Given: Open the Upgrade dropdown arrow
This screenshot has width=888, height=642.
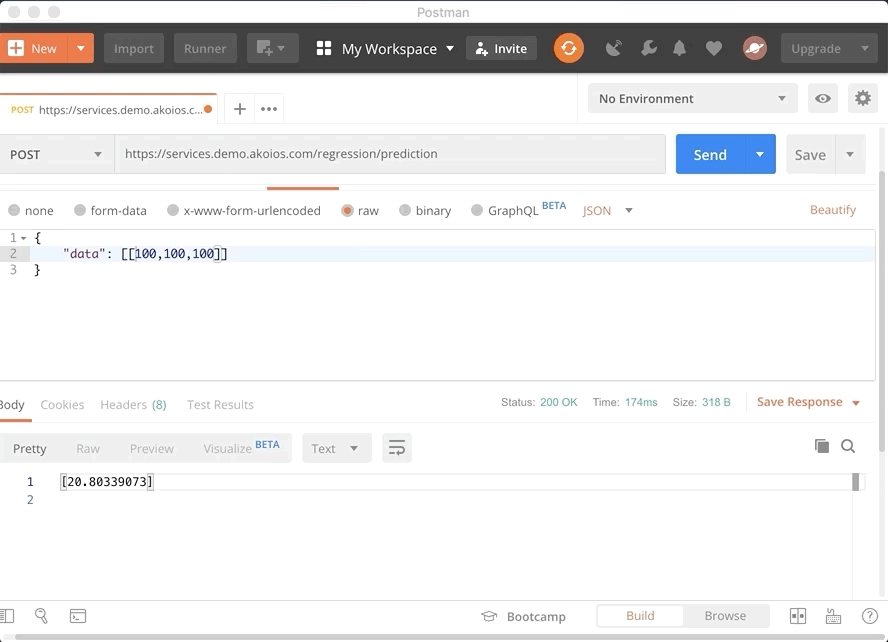Looking at the screenshot, I should [865, 49].
